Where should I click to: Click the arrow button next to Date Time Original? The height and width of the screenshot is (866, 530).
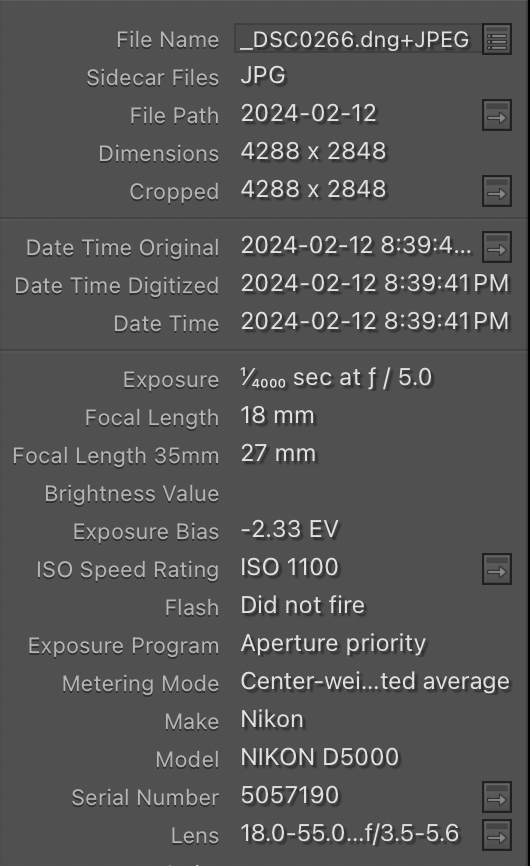(497, 247)
